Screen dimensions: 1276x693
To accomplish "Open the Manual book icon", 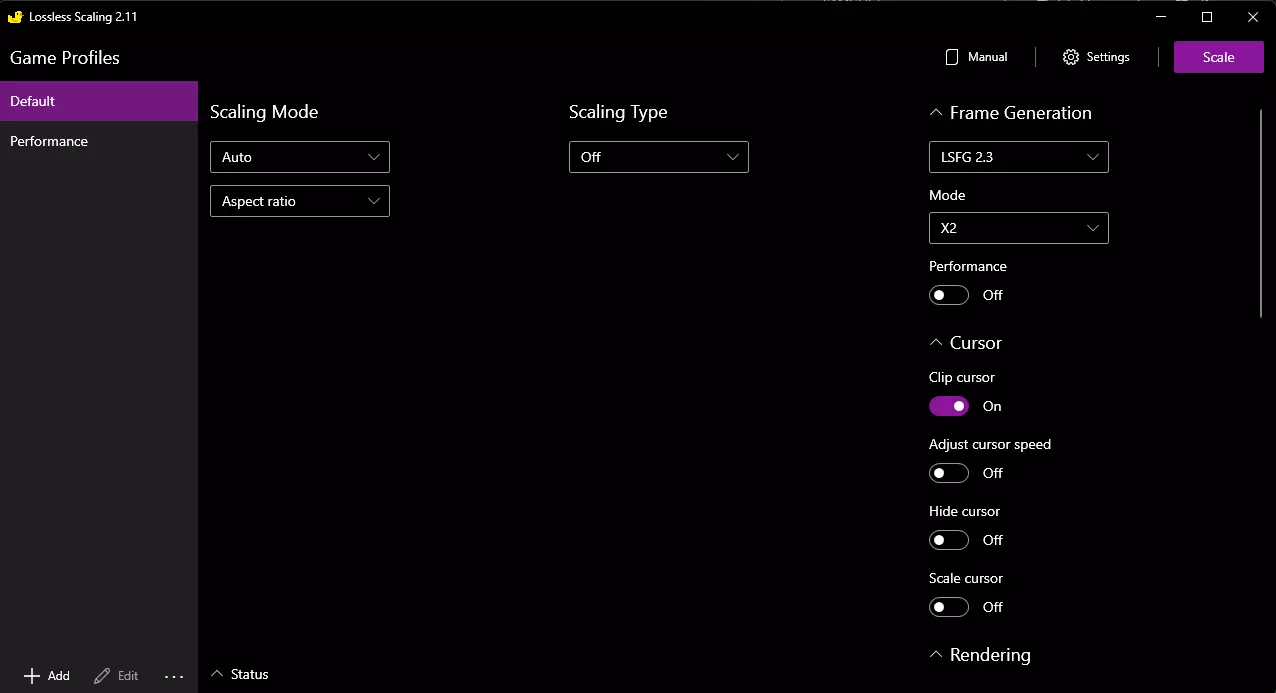I will (x=952, y=57).
